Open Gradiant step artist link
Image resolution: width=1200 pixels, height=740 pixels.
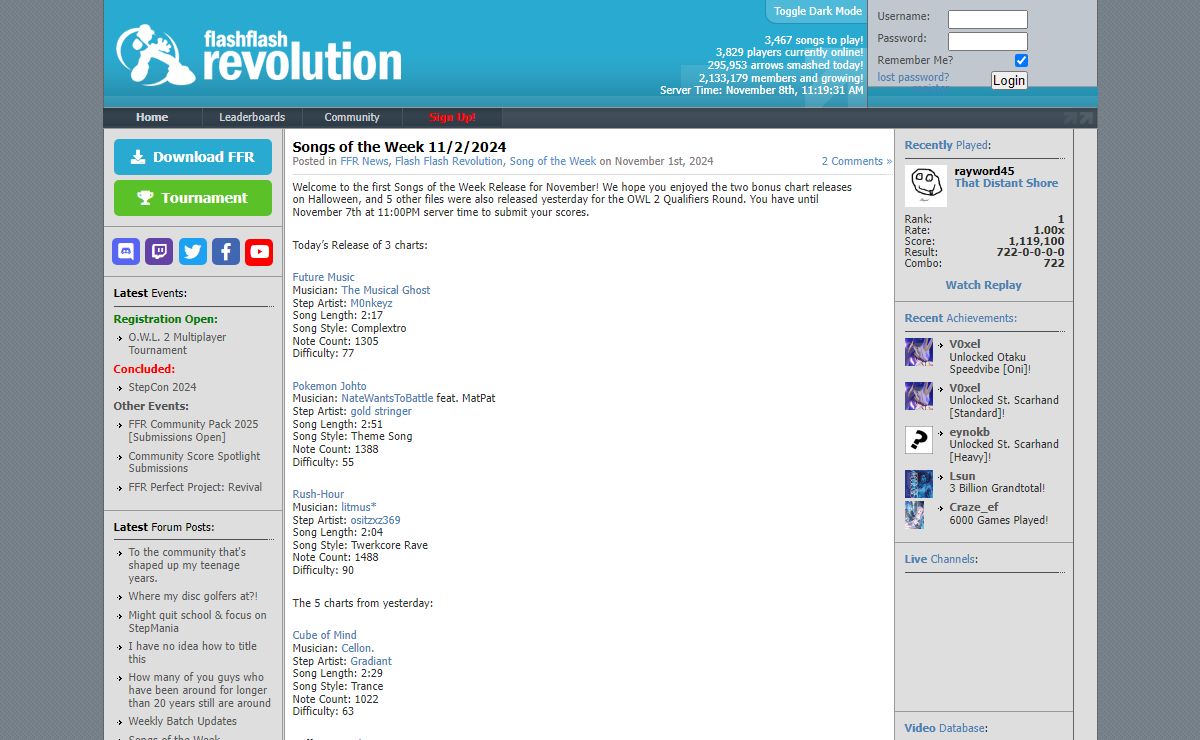[371, 661]
